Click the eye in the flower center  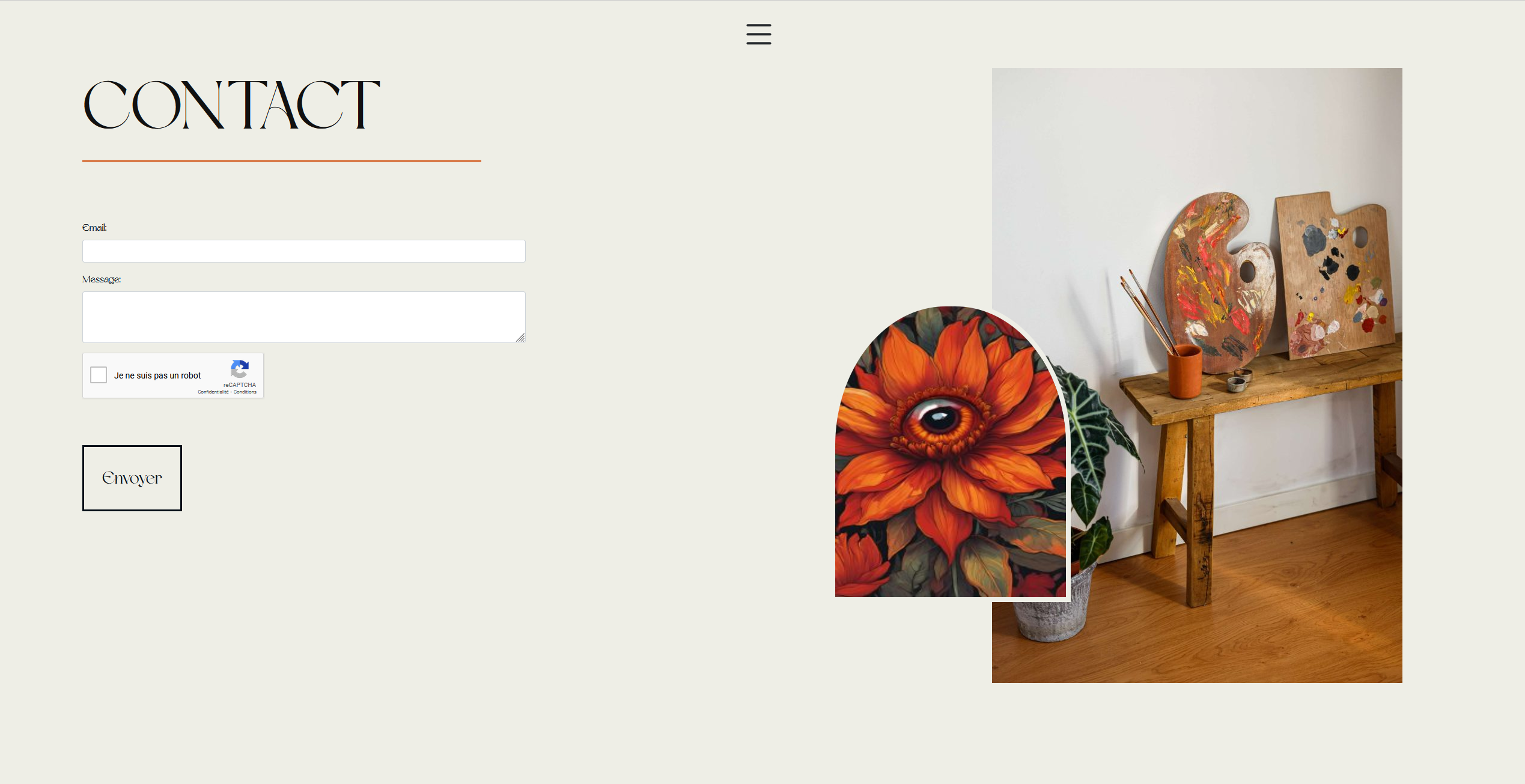tap(939, 416)
